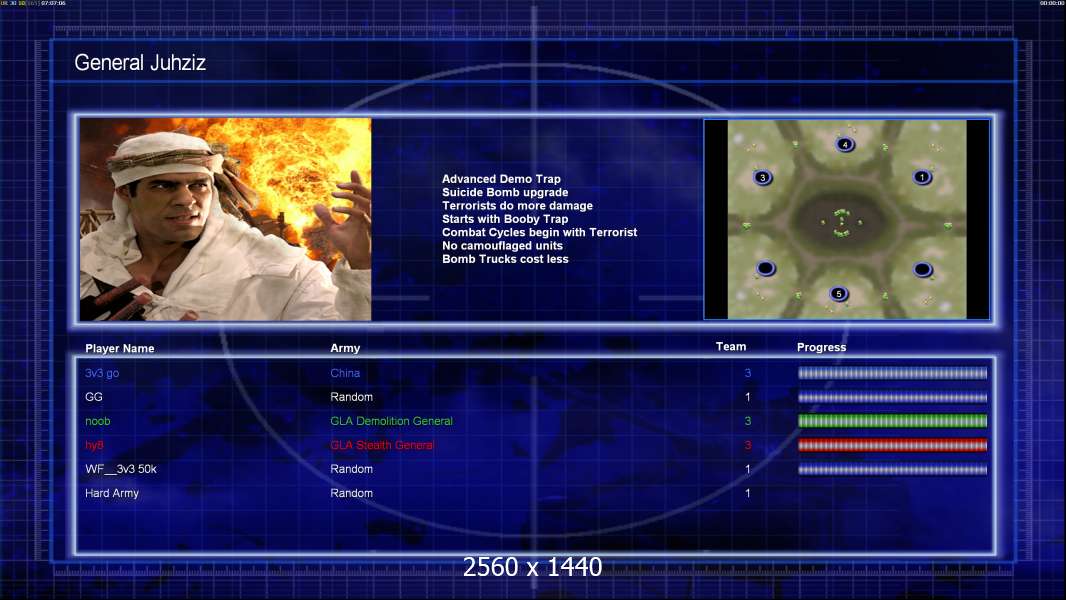Select start position marker 5 on minimap

point(839,294)
